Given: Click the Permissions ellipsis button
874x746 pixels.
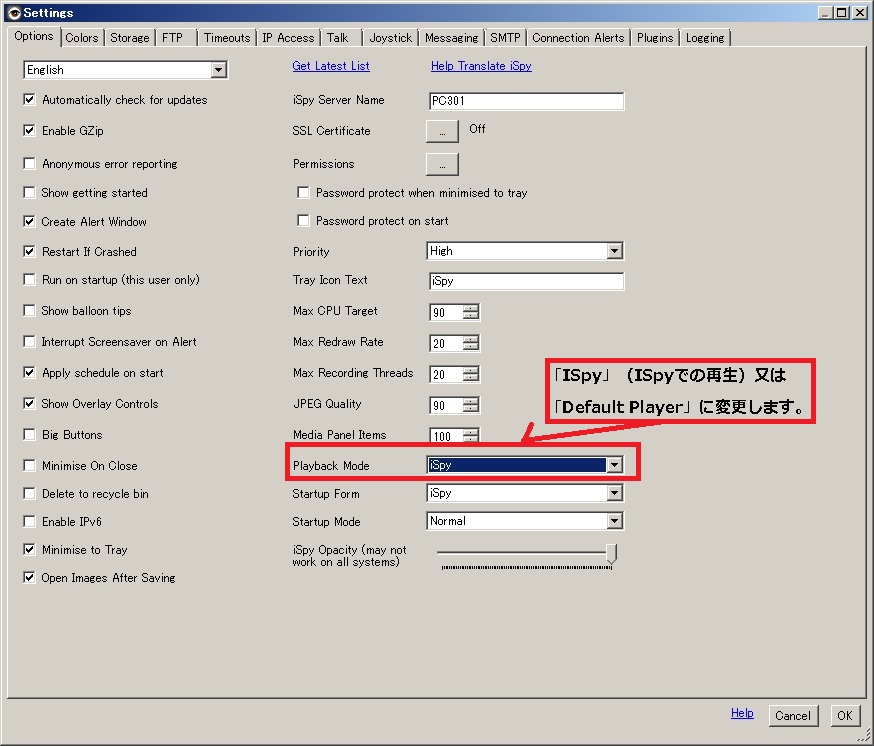Looking at the screenshot, I should [x=442, y=164].
